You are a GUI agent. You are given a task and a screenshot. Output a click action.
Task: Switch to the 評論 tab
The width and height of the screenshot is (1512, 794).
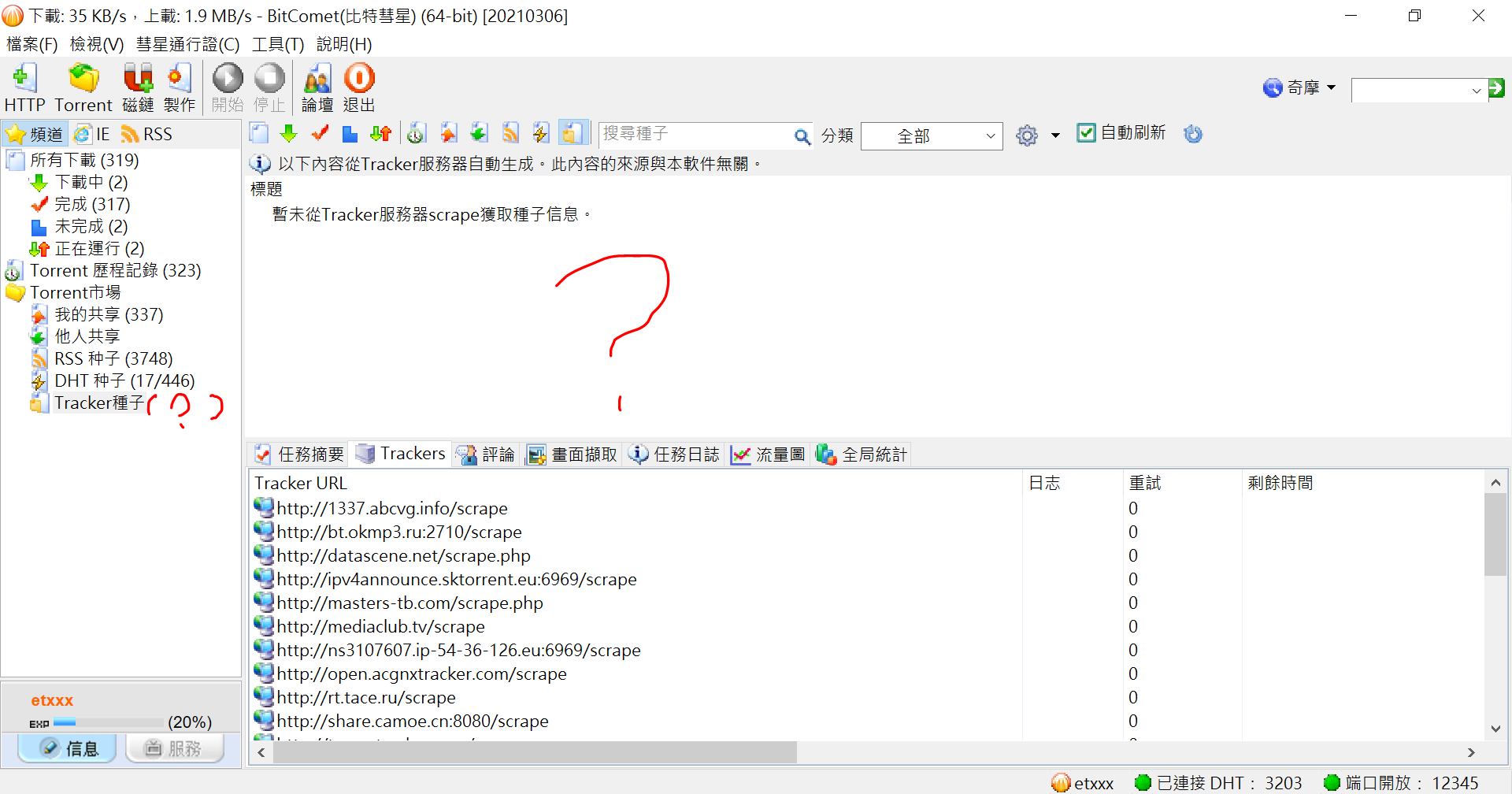pyautogui.click(x=486, y=455)
